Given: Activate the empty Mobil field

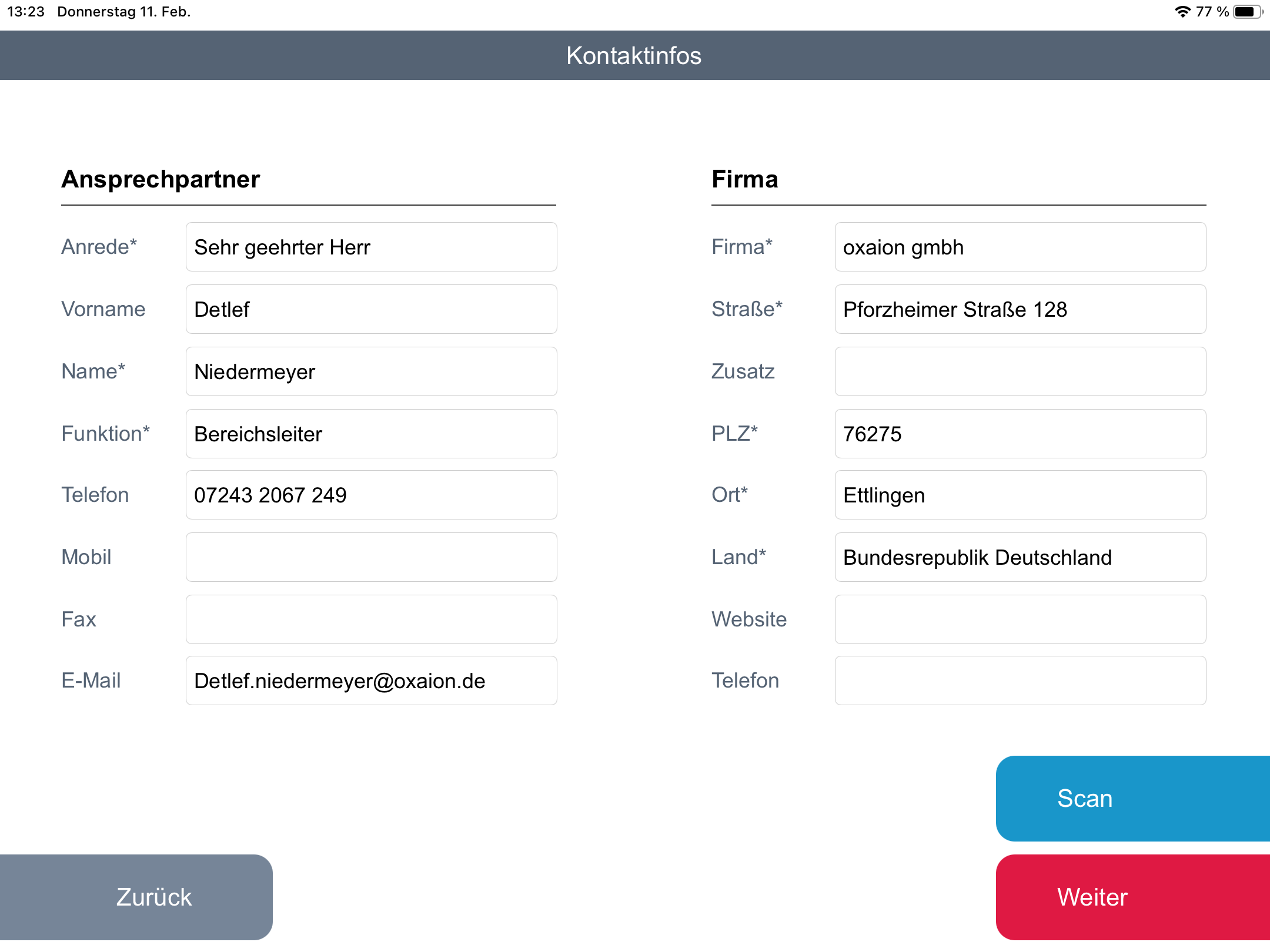Looking at the screenshot, I should (x=371, y=557).
